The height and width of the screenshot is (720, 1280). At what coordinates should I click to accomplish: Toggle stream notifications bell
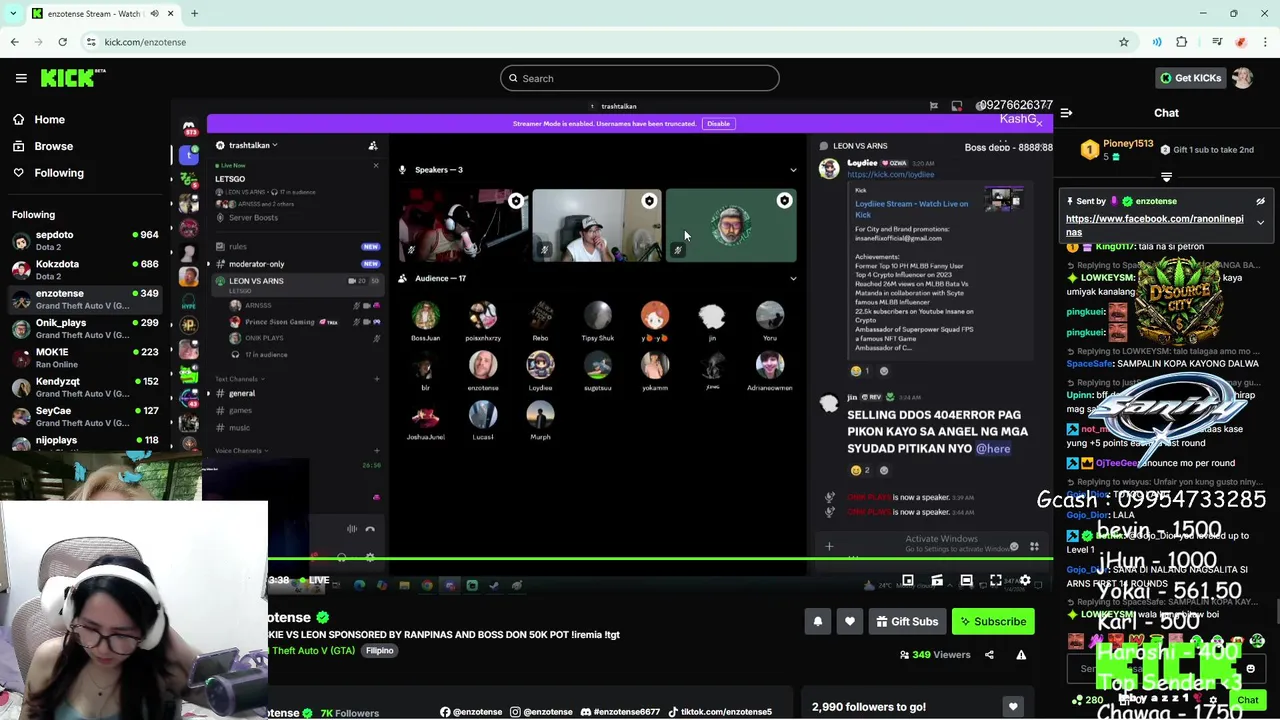818,622
